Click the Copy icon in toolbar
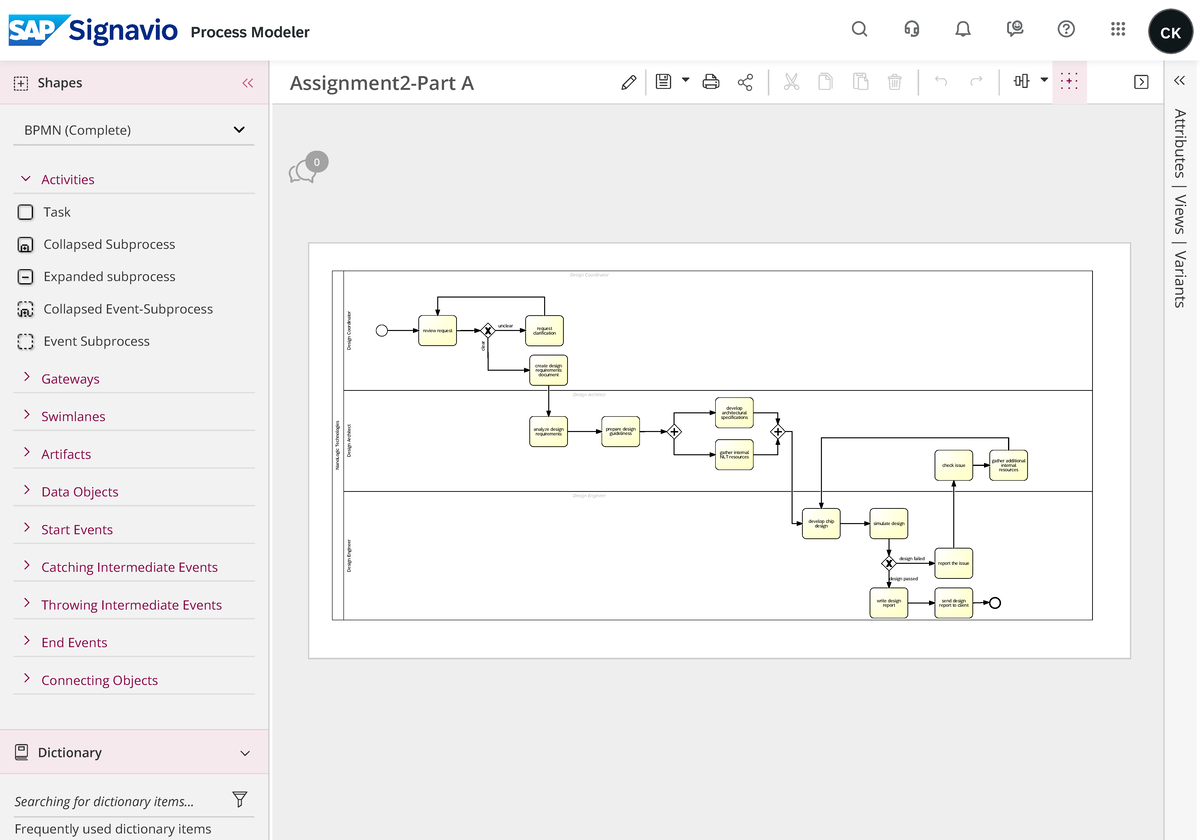This screenshot has width=1200, height=840. (825, 82)
